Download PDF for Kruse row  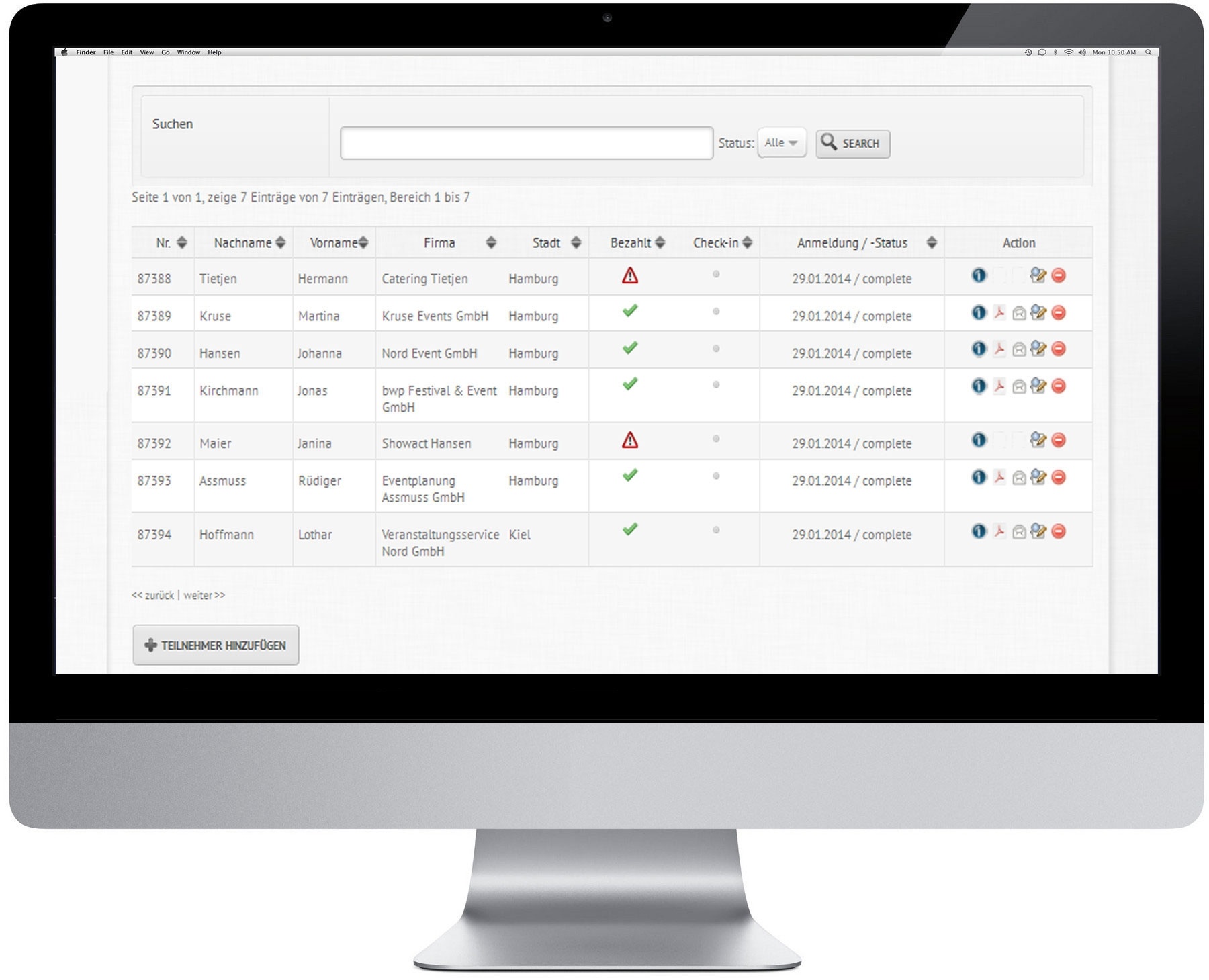point(999,312)
